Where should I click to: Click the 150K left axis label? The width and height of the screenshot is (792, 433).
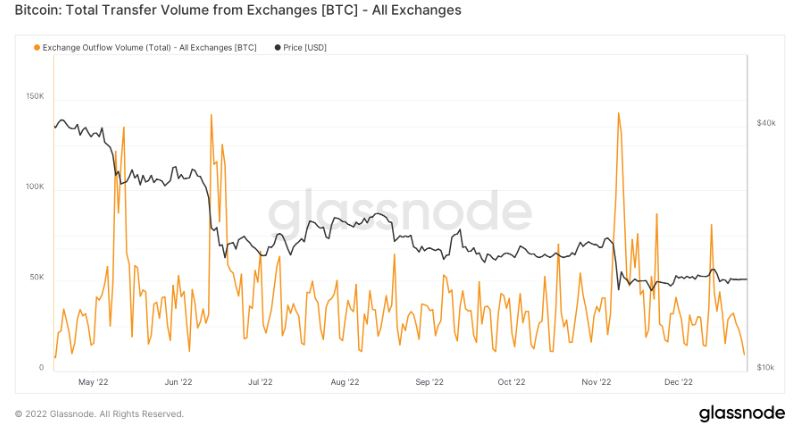(34, 96)
